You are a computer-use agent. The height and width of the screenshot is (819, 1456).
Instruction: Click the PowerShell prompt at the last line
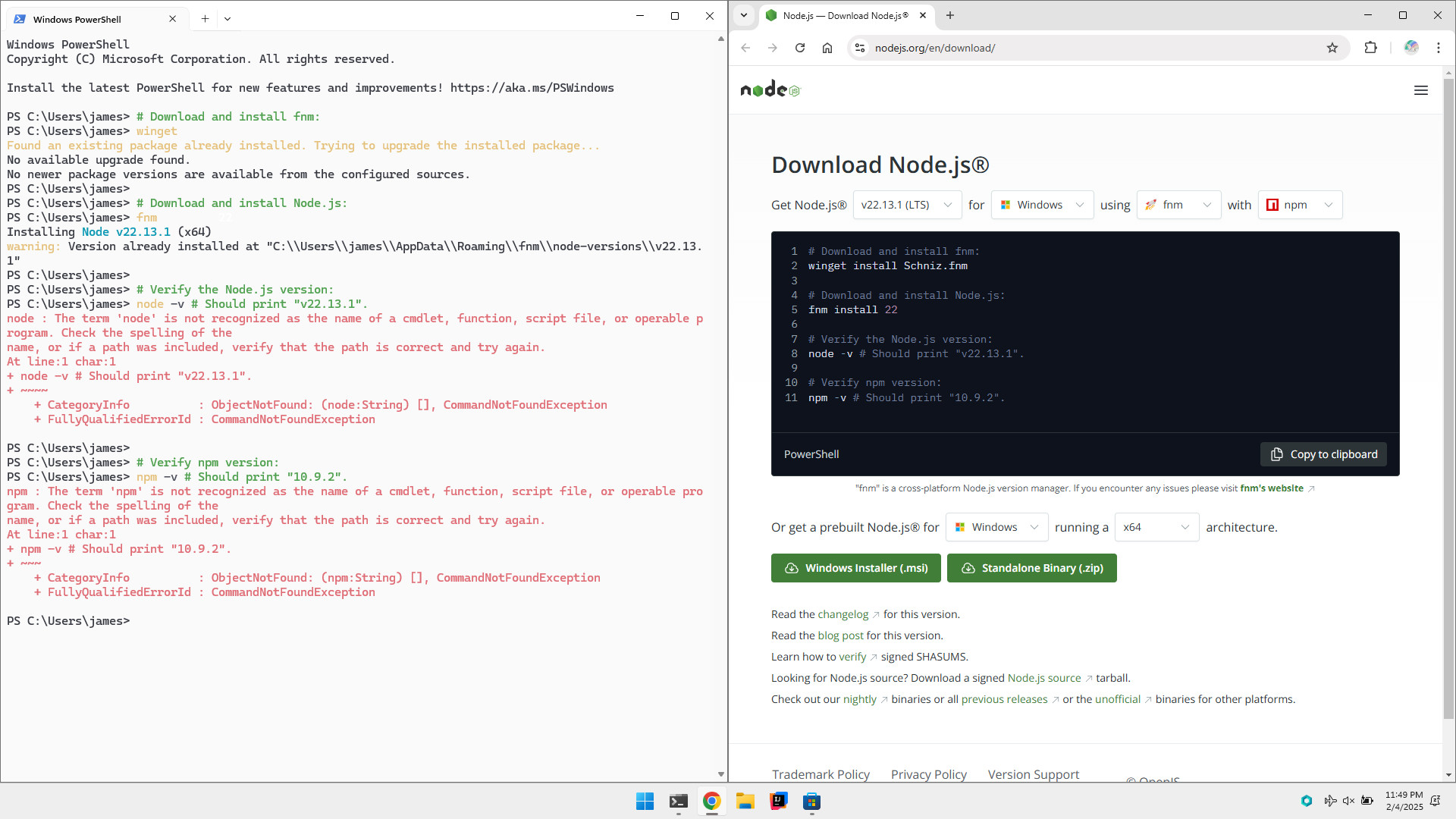point(68,621)
